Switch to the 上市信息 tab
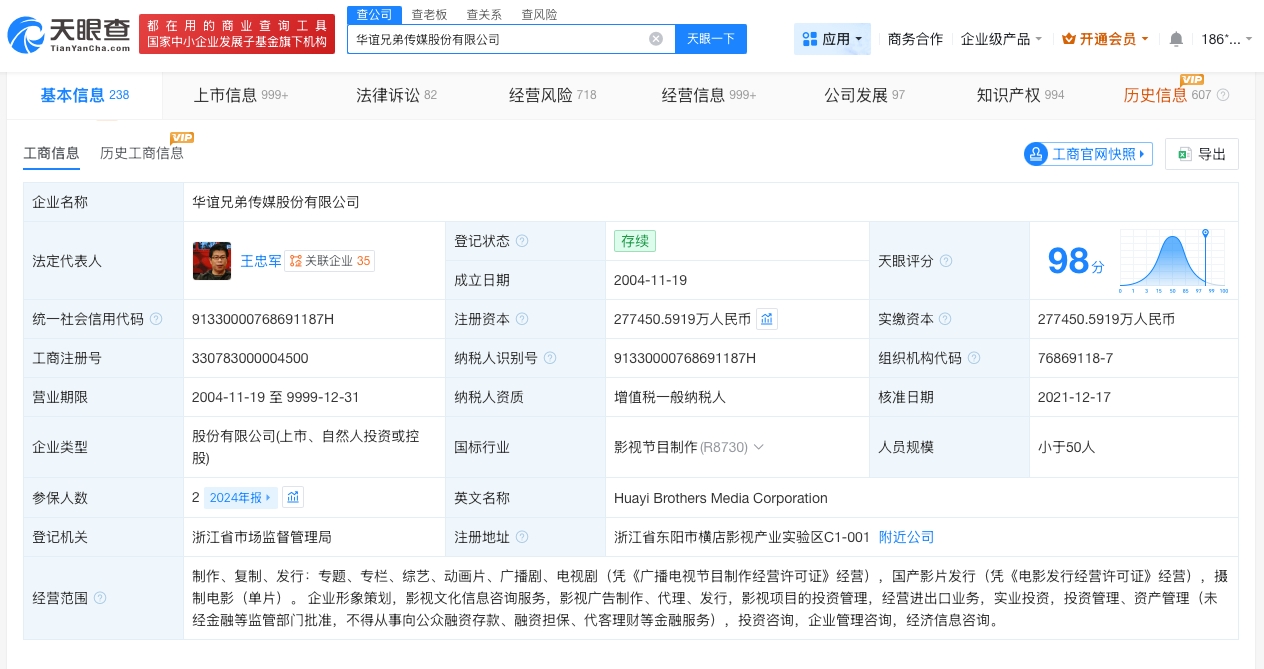 (x=240, y=95)
